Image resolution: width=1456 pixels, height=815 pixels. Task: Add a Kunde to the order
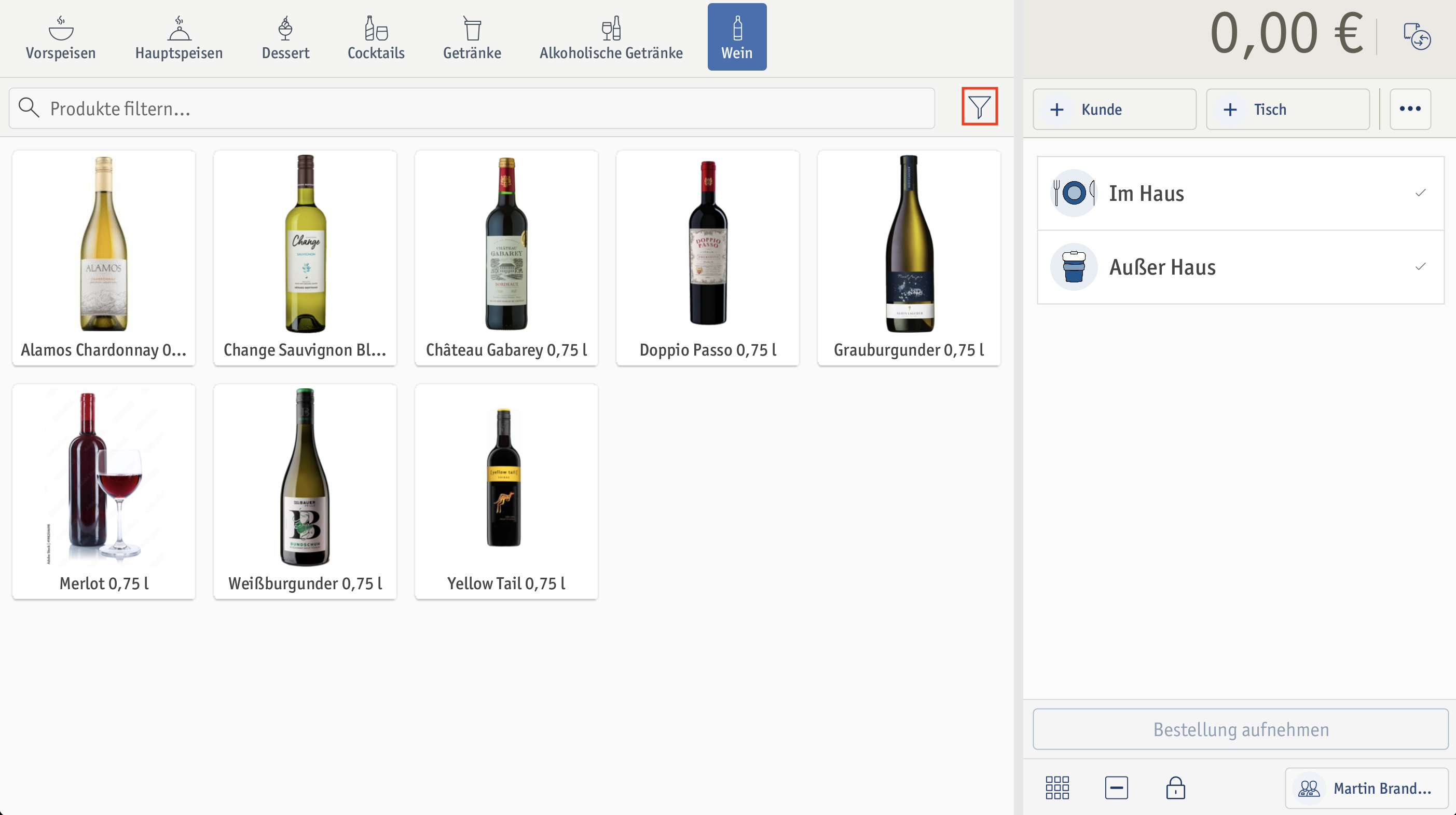pos(1115,109)
